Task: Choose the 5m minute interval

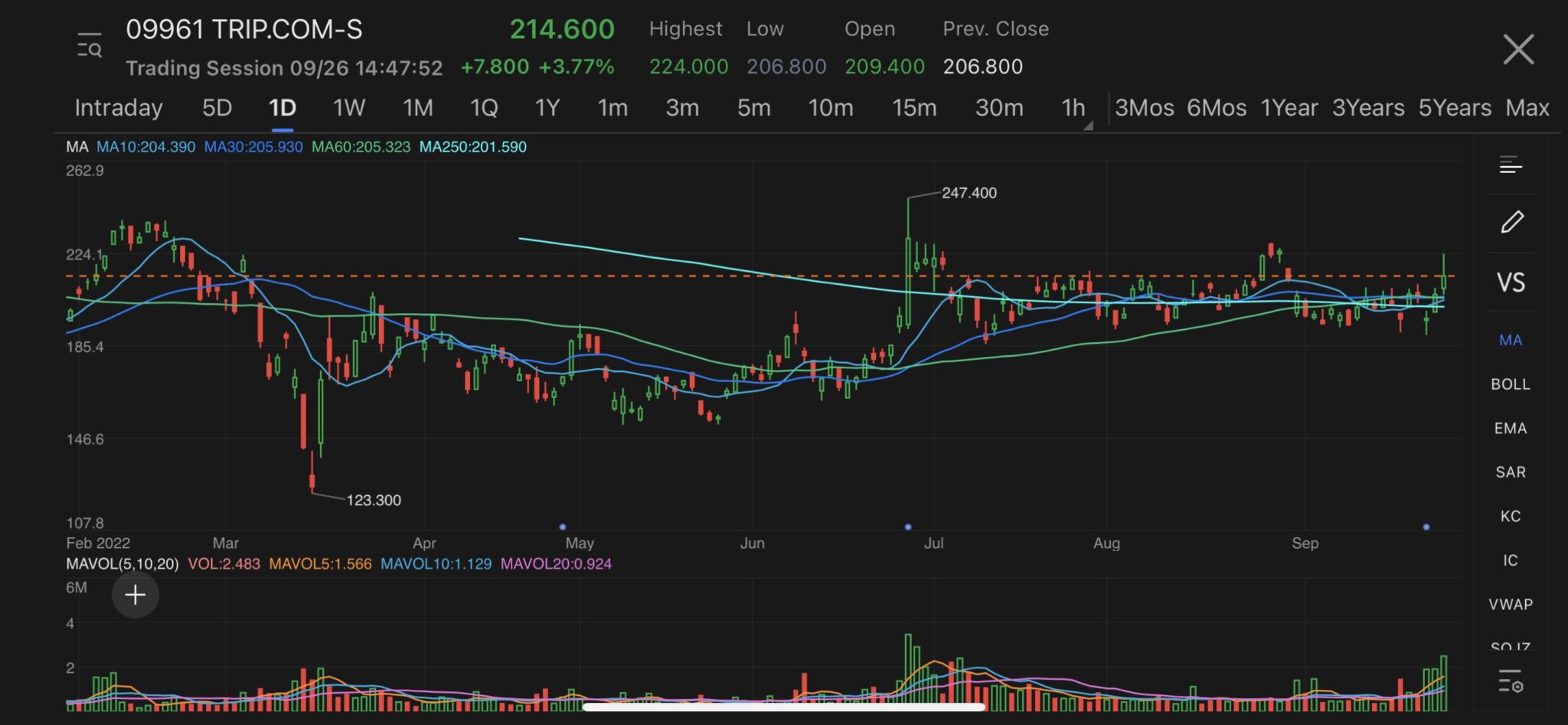Action: [753, 108]
